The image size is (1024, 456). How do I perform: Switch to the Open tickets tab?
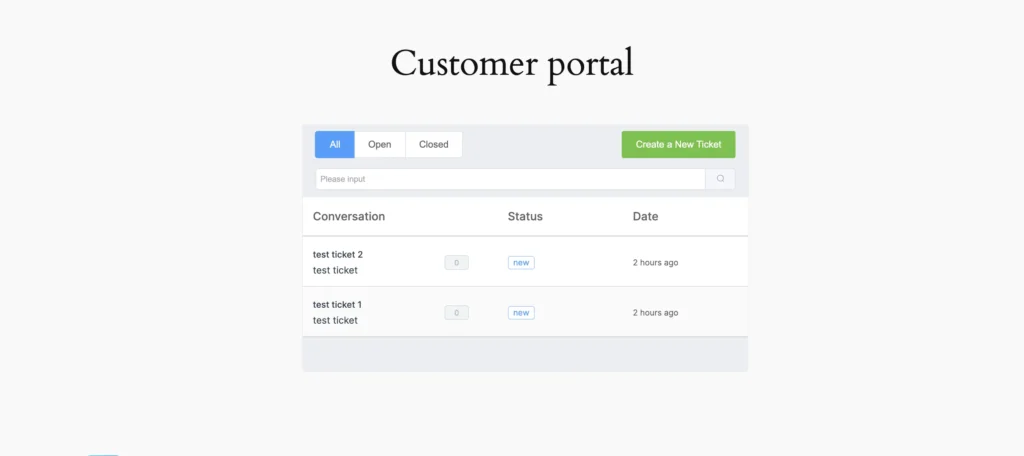click(x=379, y=144)
